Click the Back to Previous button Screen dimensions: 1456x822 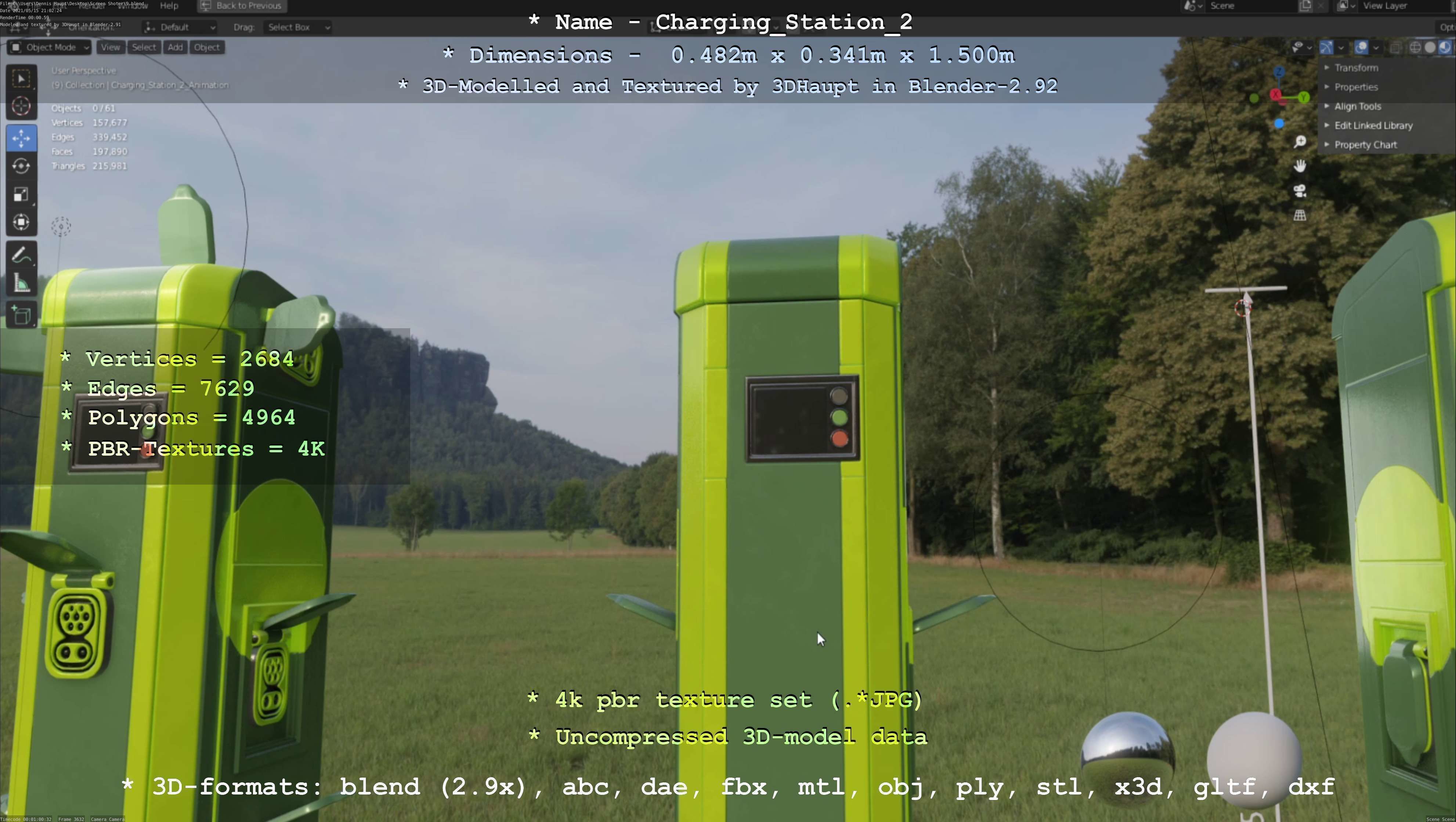pyautogui.click(x=242, y=6)
